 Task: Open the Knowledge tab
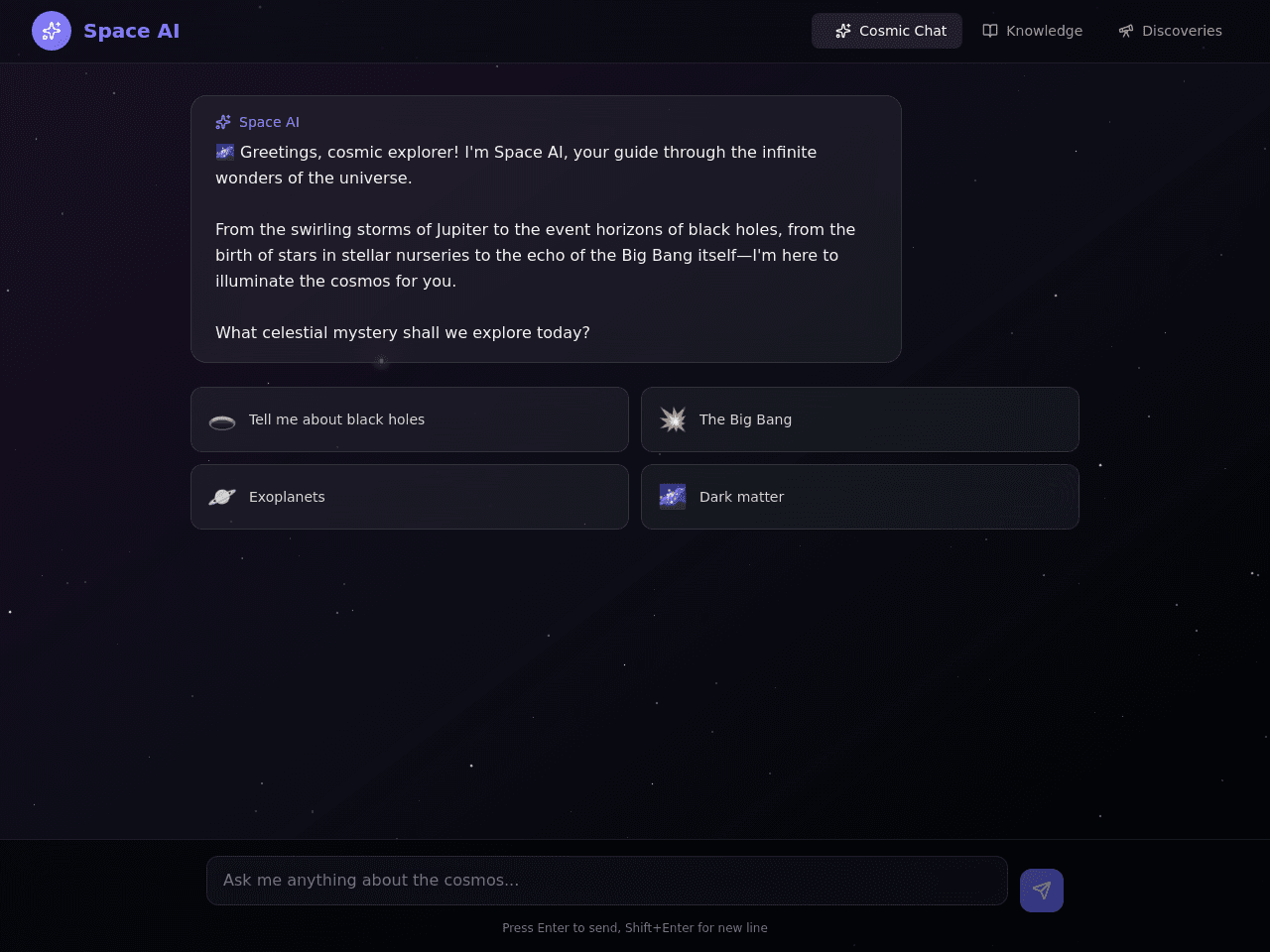1033,31
